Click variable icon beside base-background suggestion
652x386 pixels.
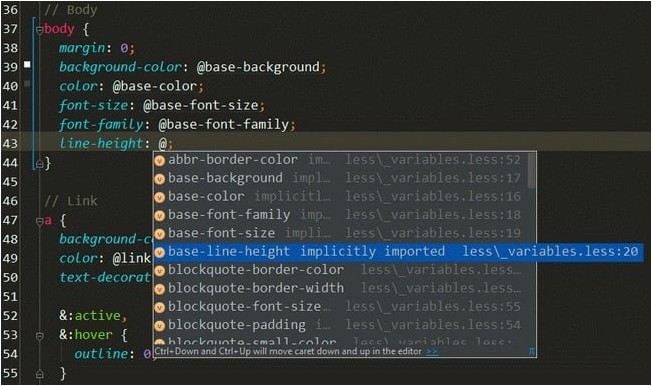(x=160, y=178)
